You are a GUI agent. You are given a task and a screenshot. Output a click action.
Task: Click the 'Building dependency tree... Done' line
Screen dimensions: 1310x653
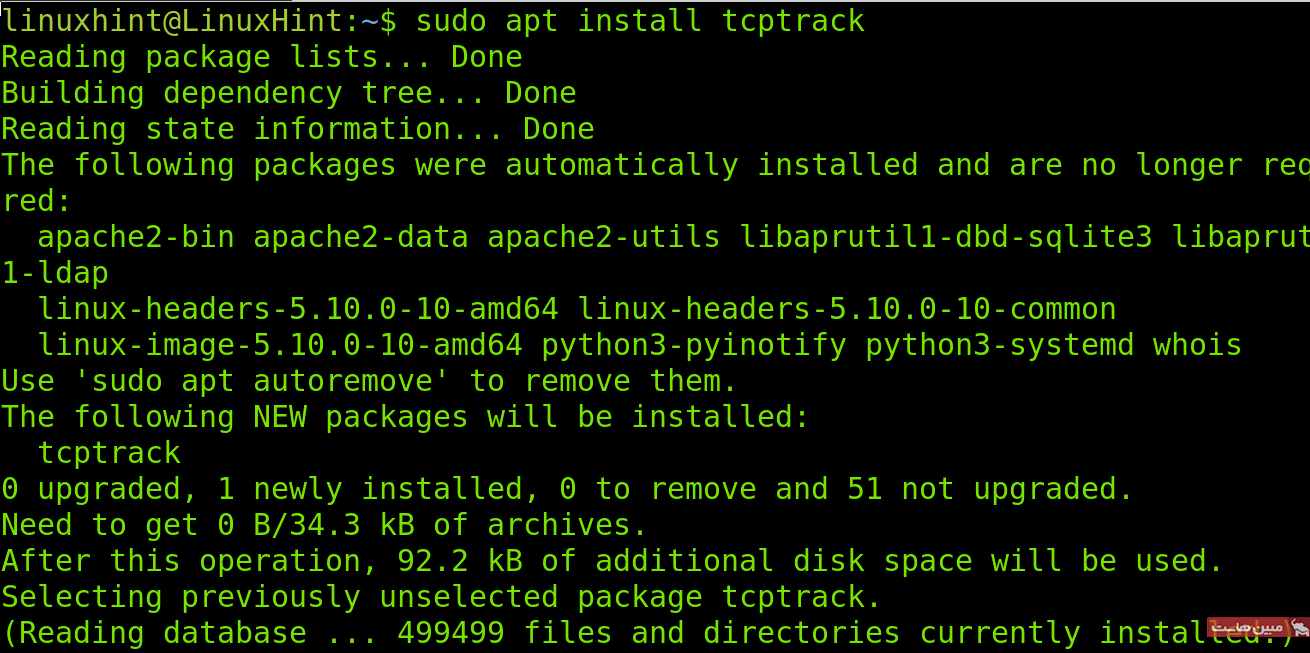click(x=289, y=92)
